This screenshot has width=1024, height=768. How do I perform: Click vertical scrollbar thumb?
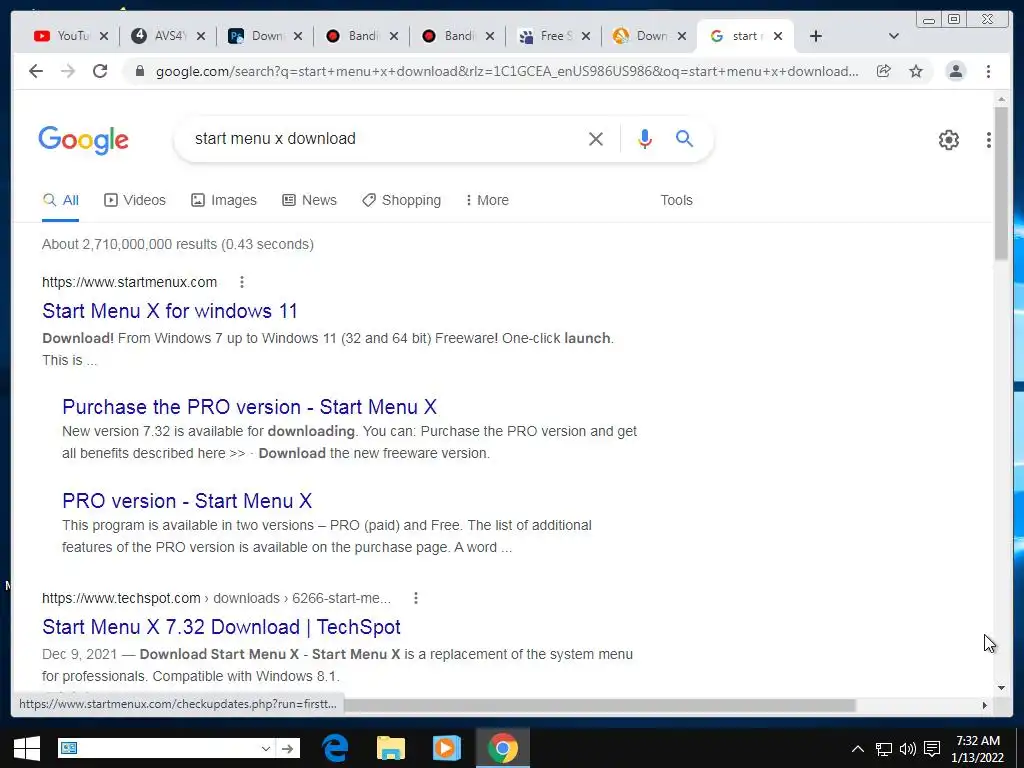[1001, 184]
